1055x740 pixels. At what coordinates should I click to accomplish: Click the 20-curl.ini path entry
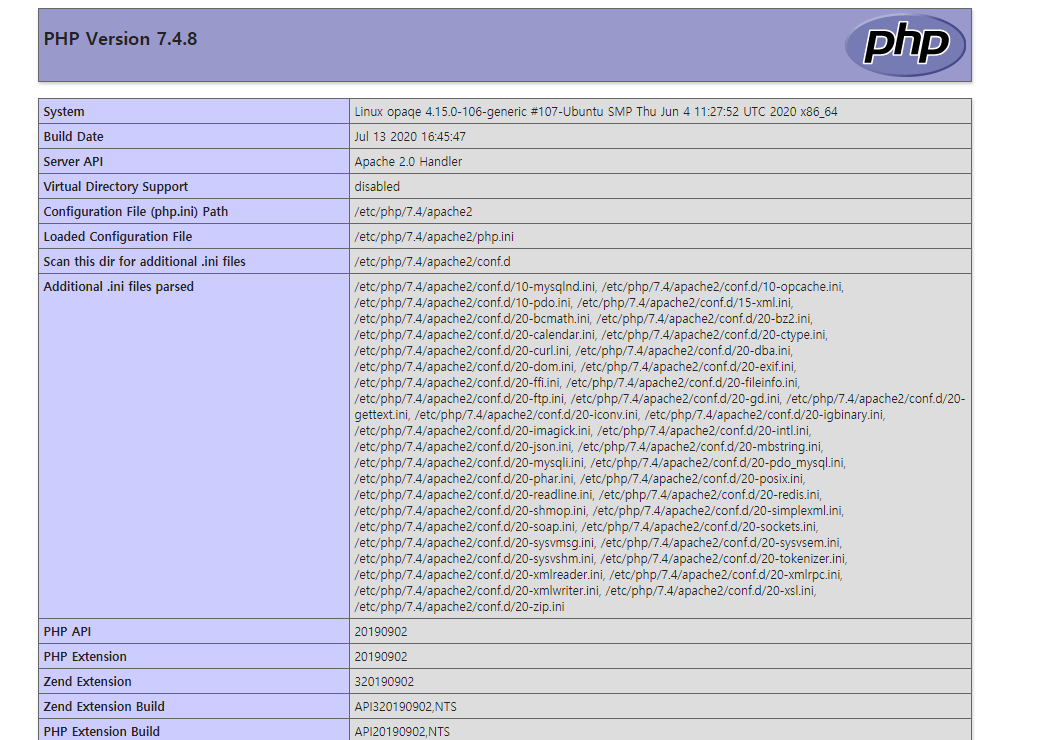tap(462, 350)
